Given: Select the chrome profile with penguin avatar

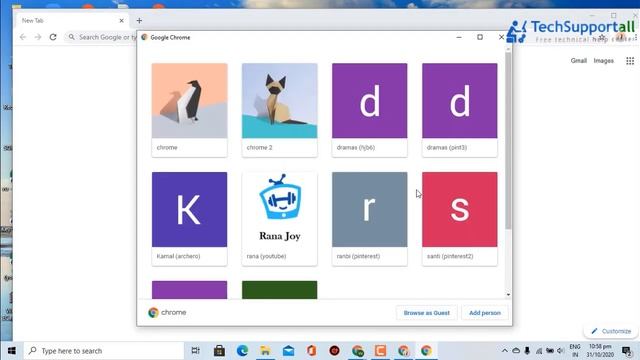Looking at the screenshot, I should [189, 110].
